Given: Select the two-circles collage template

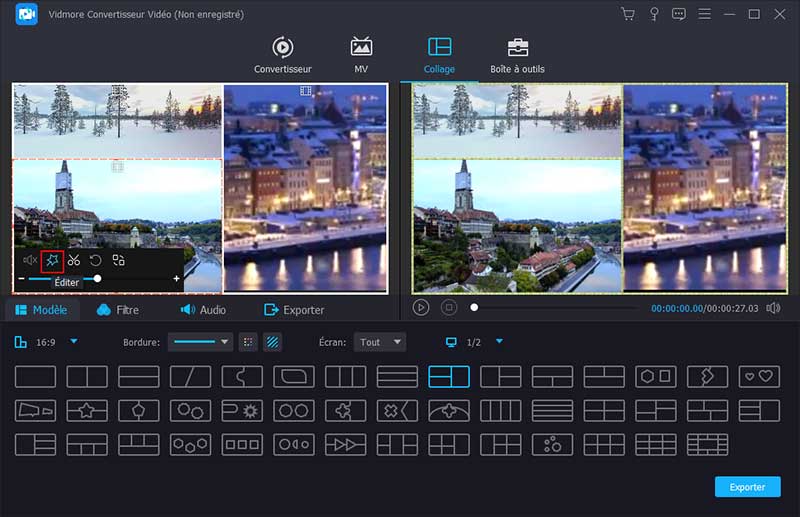Looking at the screenshot, I should click(293, 411).
